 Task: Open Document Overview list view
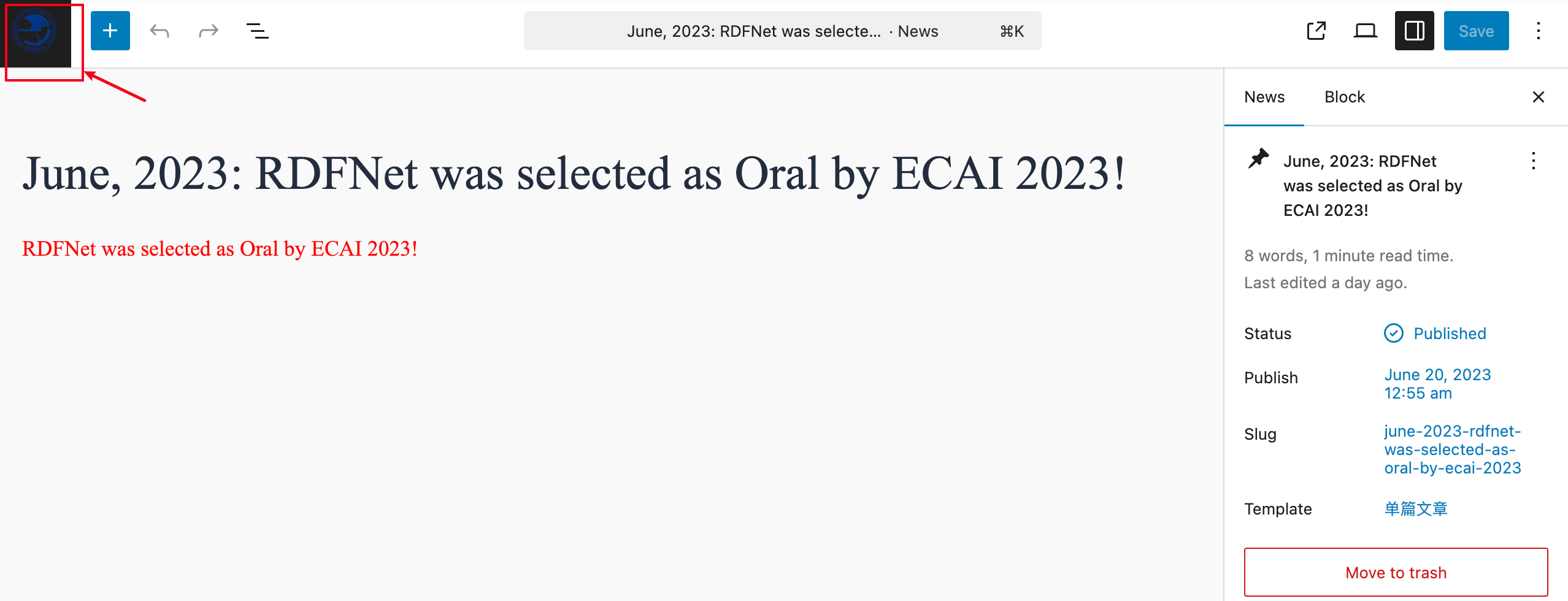258,31
